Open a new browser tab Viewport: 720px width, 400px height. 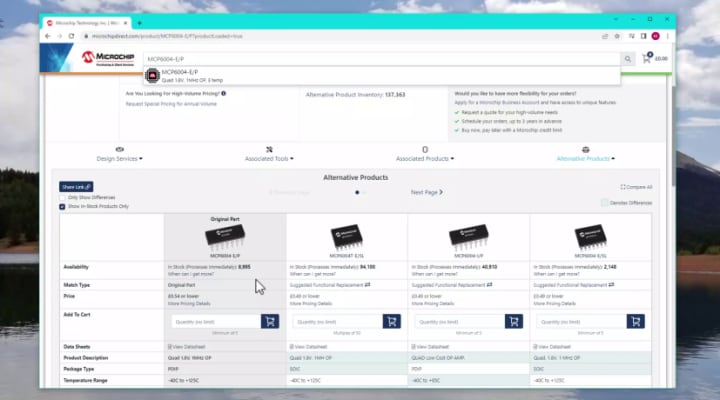pos(139,23)
